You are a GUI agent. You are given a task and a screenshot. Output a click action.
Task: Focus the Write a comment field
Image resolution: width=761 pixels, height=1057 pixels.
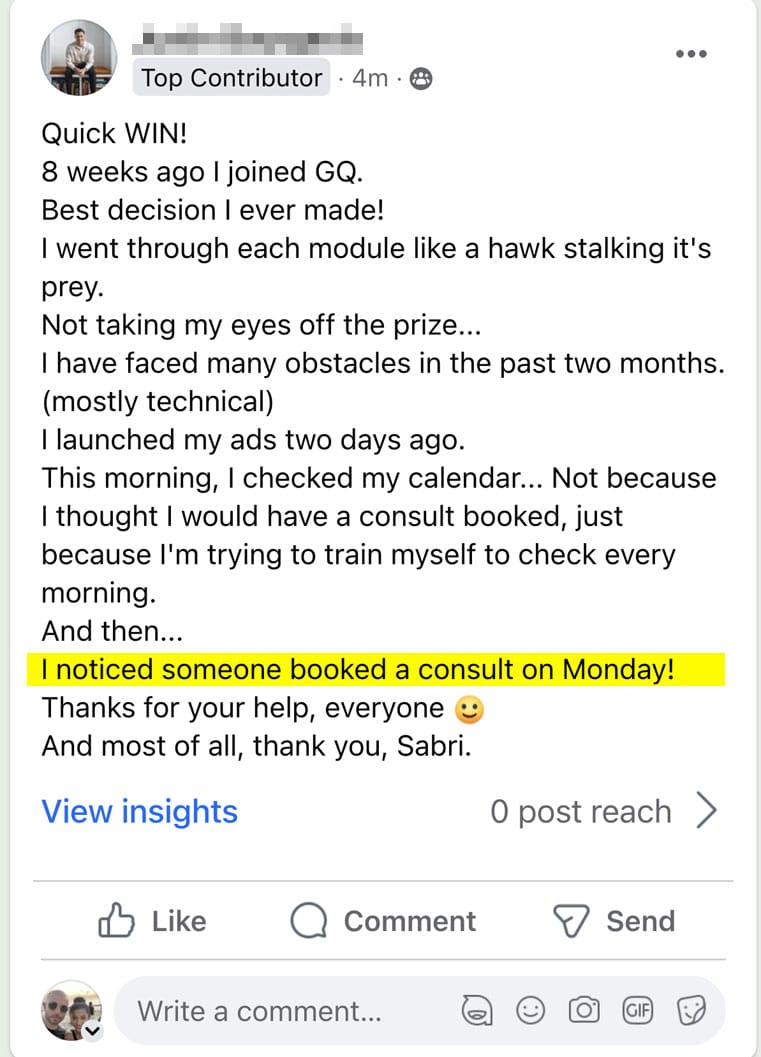click(290, 1011)
